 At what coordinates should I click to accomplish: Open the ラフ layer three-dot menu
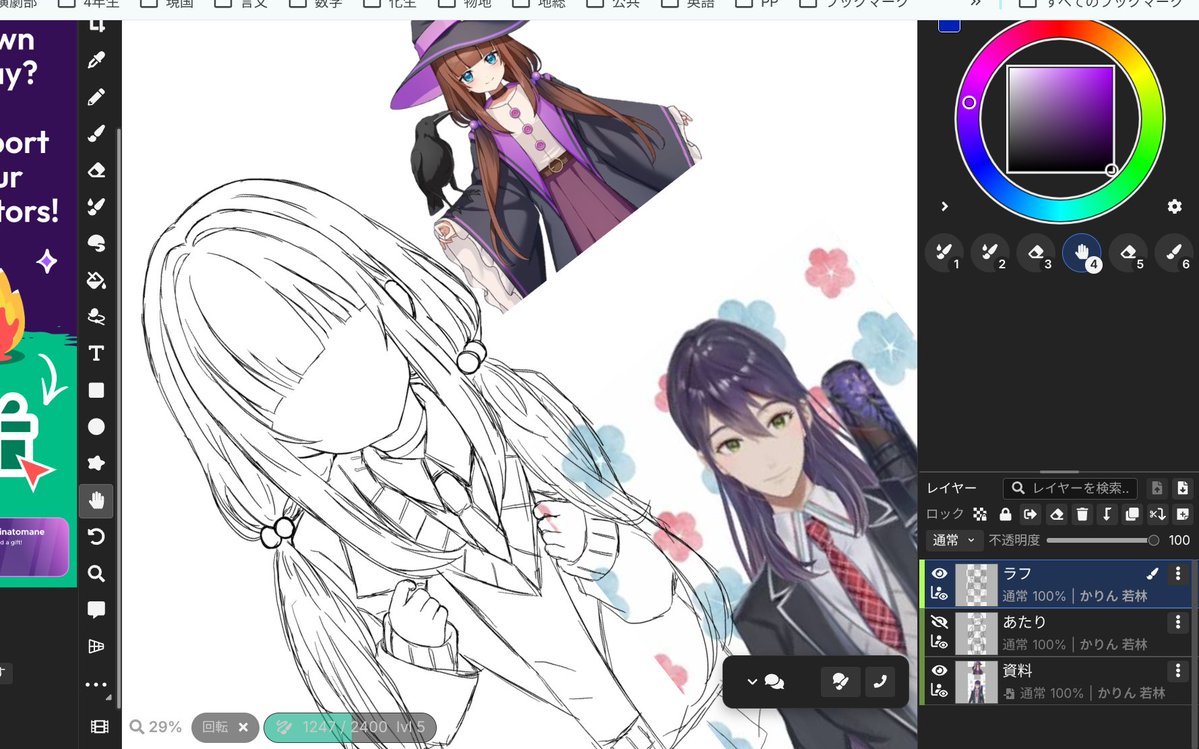(x=1178, y=573)
